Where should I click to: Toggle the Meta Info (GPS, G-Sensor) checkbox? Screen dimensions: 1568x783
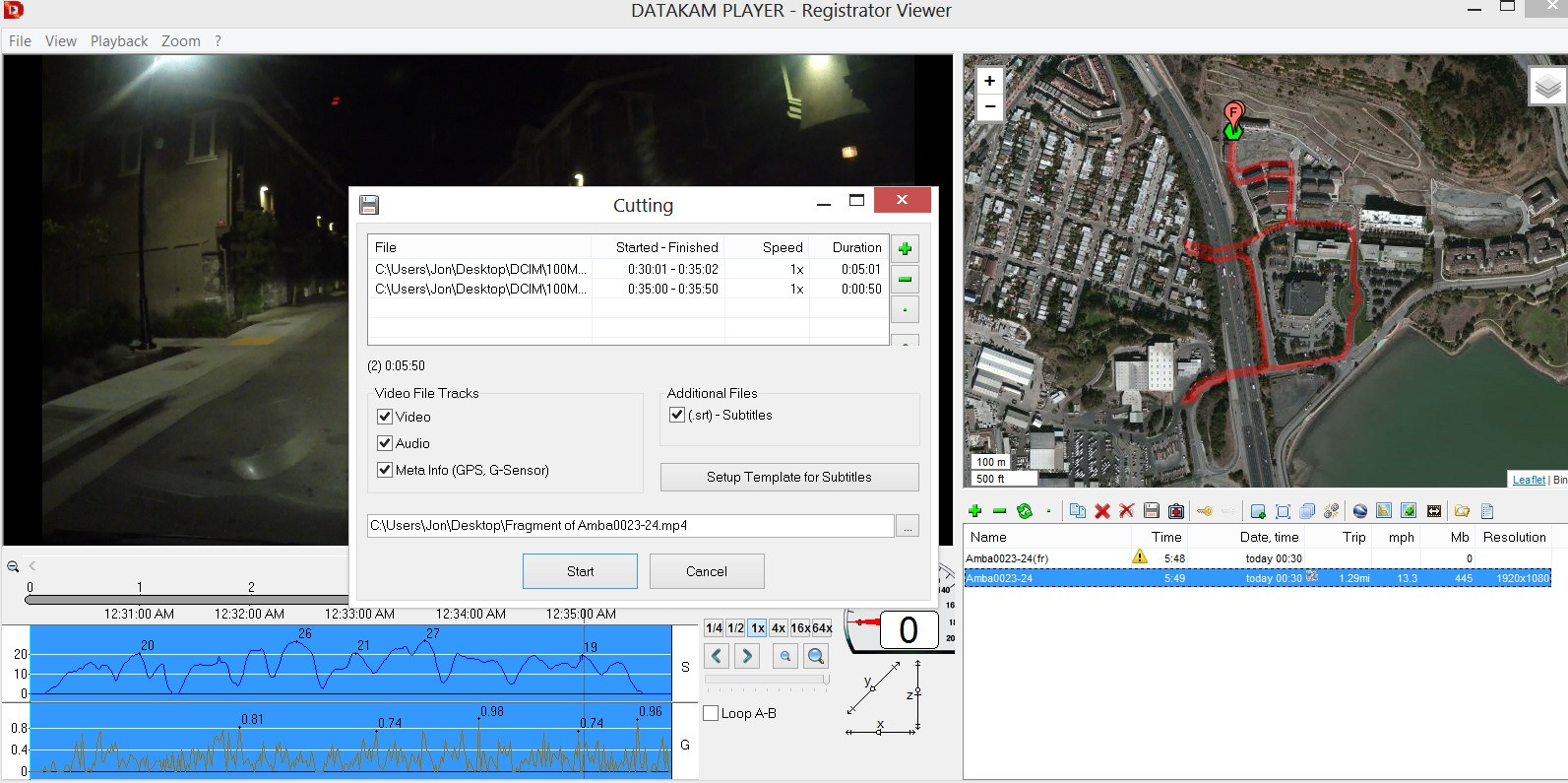click(x=385, y=470)
